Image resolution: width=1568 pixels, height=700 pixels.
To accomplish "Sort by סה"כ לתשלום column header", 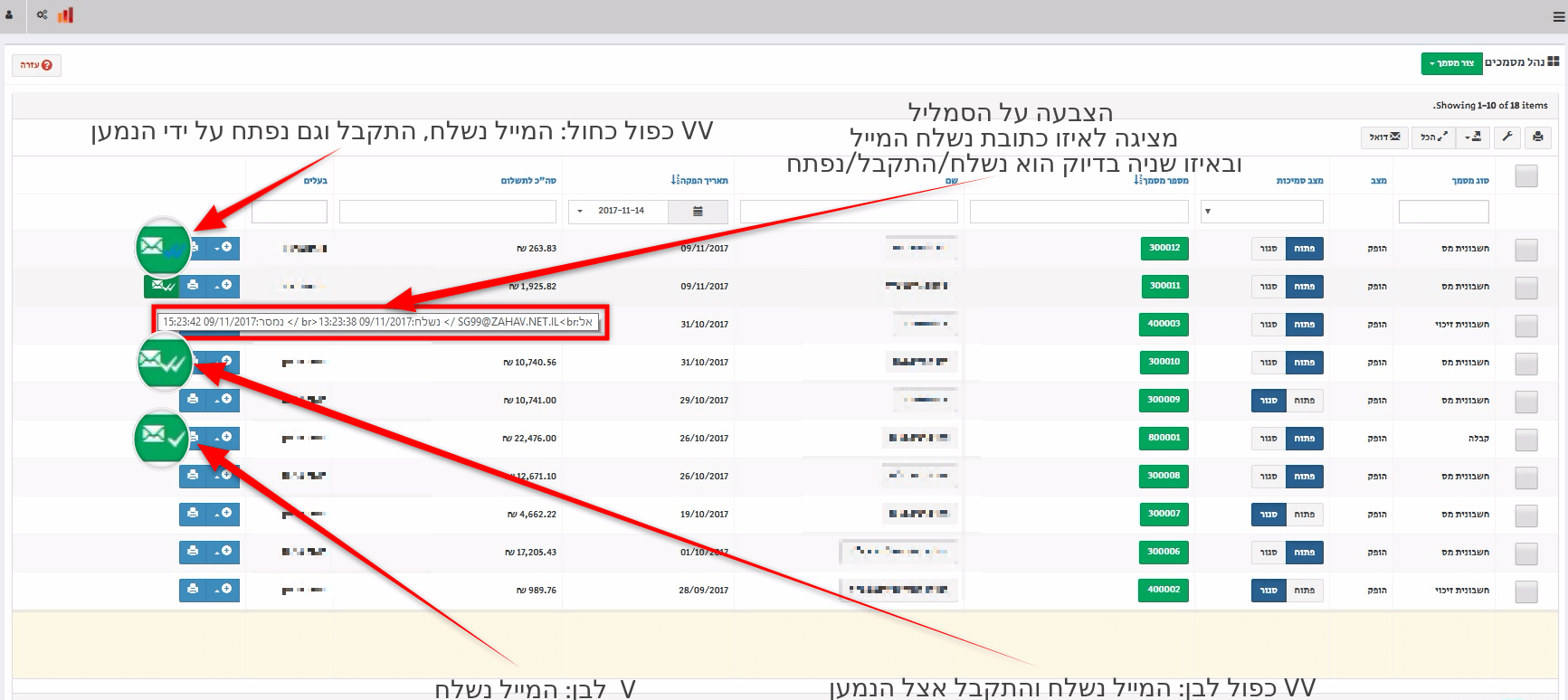I will pos(528,181).
